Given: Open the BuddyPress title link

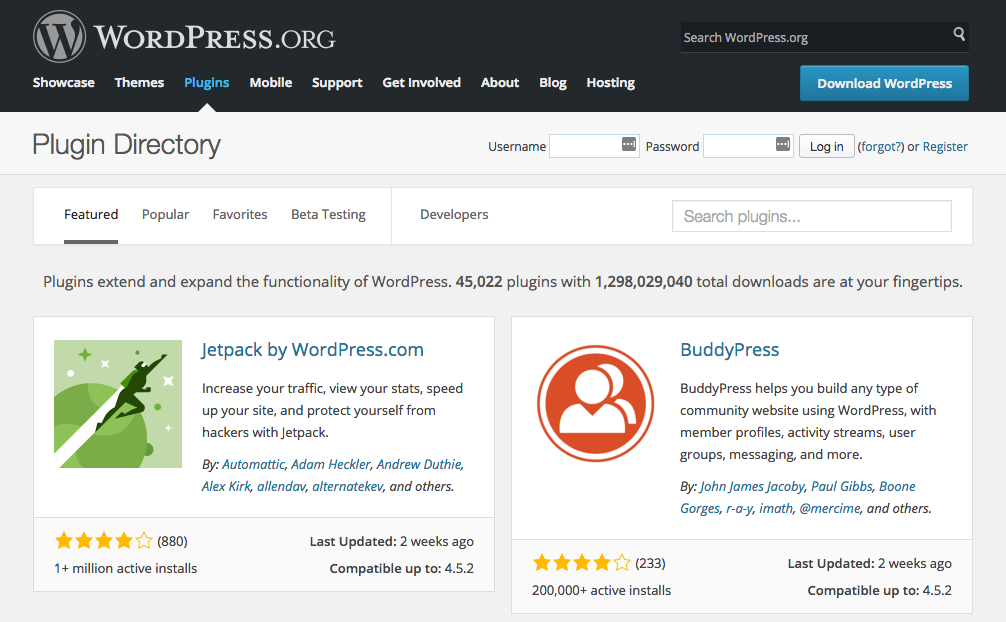Looking at the screenshot, I should tap(729, 350).
